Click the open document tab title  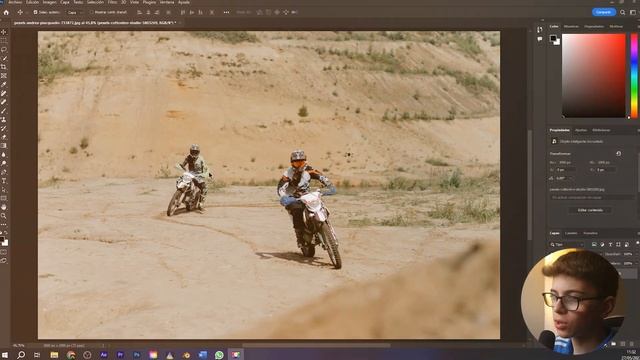click(x=95, y=23)
